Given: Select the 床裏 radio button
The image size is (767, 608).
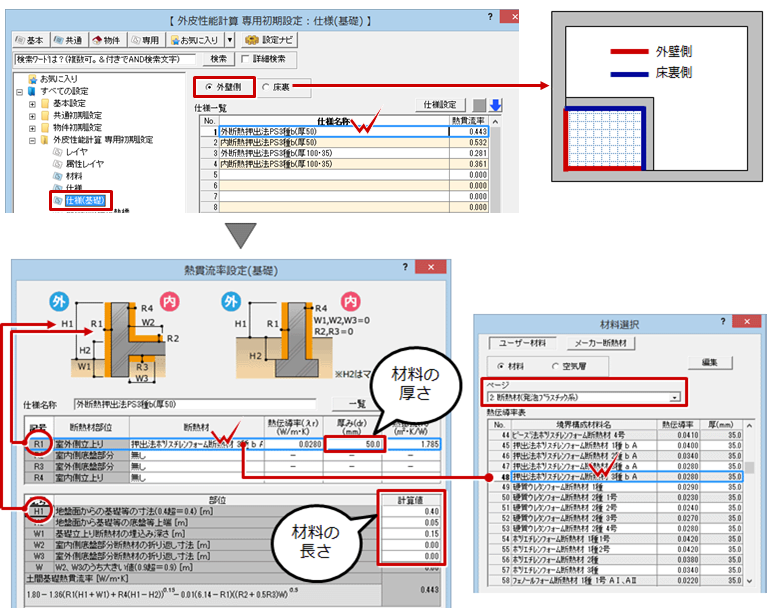Looking at the screenshot, I should (x=266, y=87).
